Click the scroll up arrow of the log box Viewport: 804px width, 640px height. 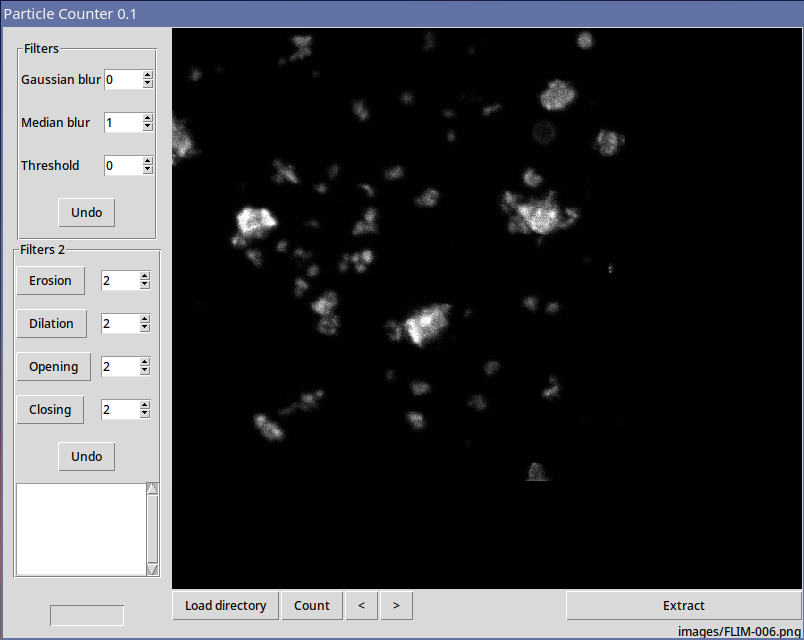pyautogui.click(x=152, y=489)
